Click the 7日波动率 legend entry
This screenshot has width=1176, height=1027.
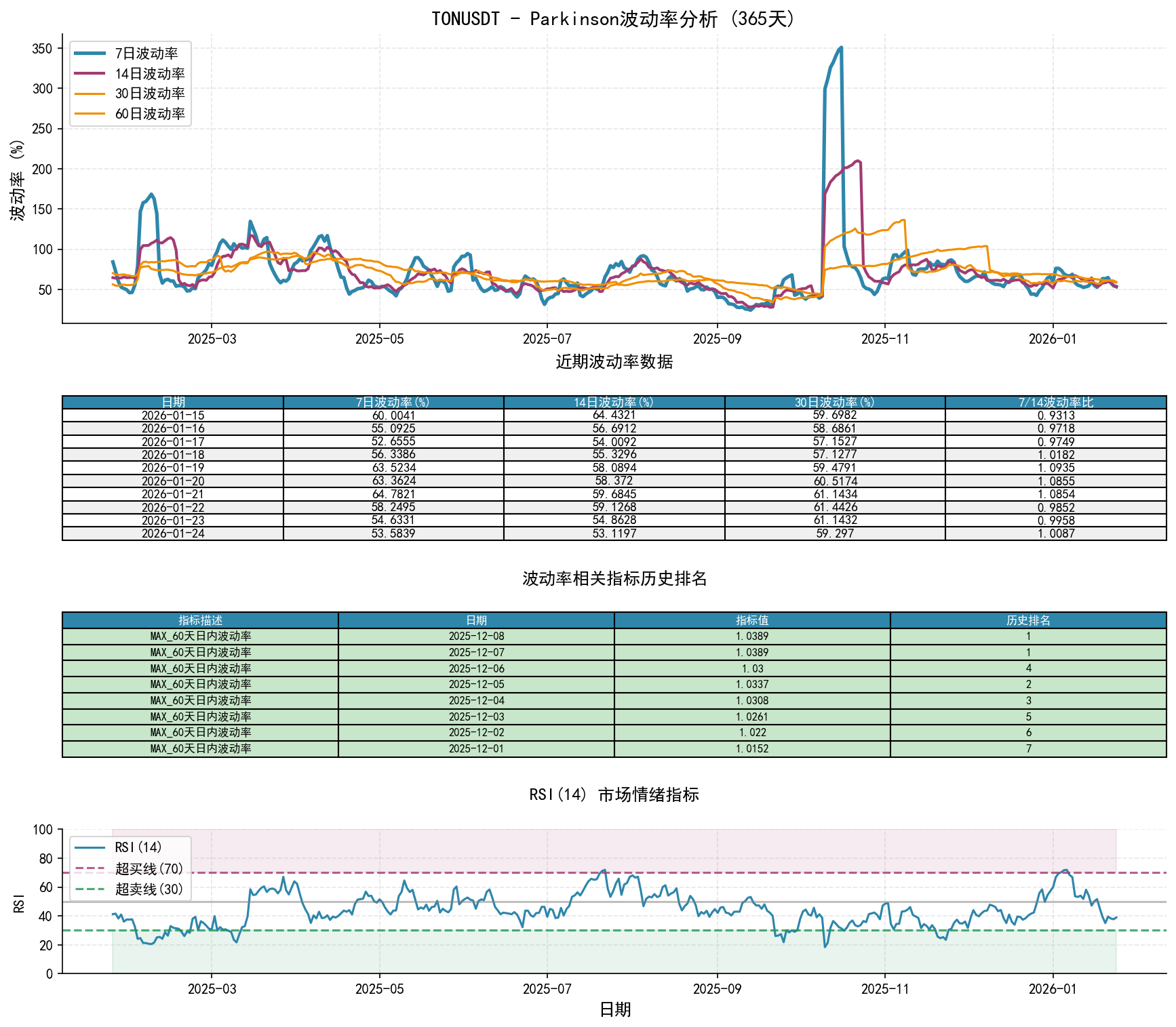[x=146, y=54]
